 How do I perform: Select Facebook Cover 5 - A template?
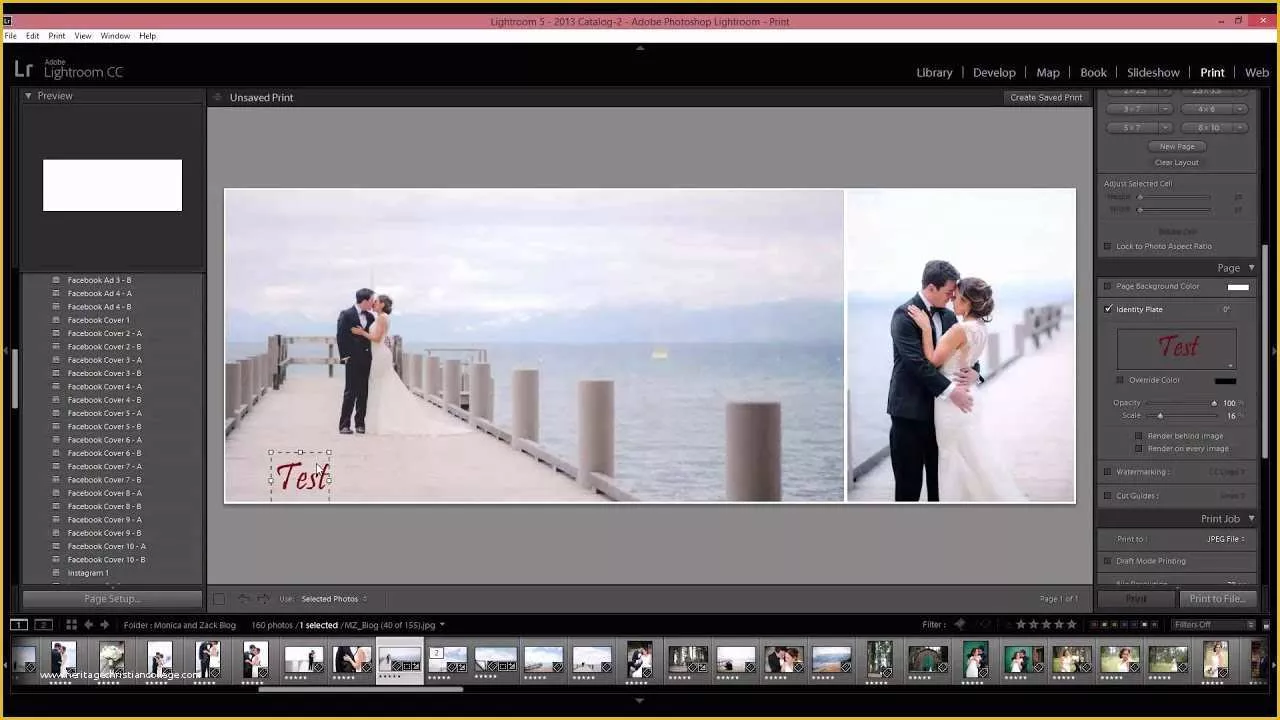point(105,413)
